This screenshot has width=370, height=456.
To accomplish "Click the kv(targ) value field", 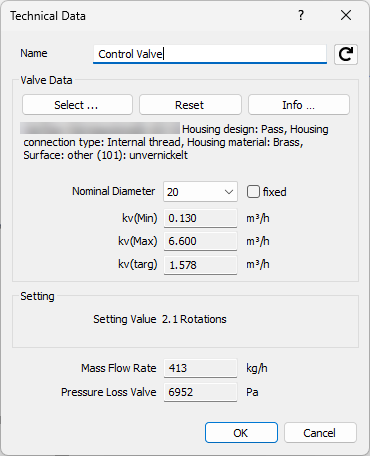I will [x=200, y=265].
